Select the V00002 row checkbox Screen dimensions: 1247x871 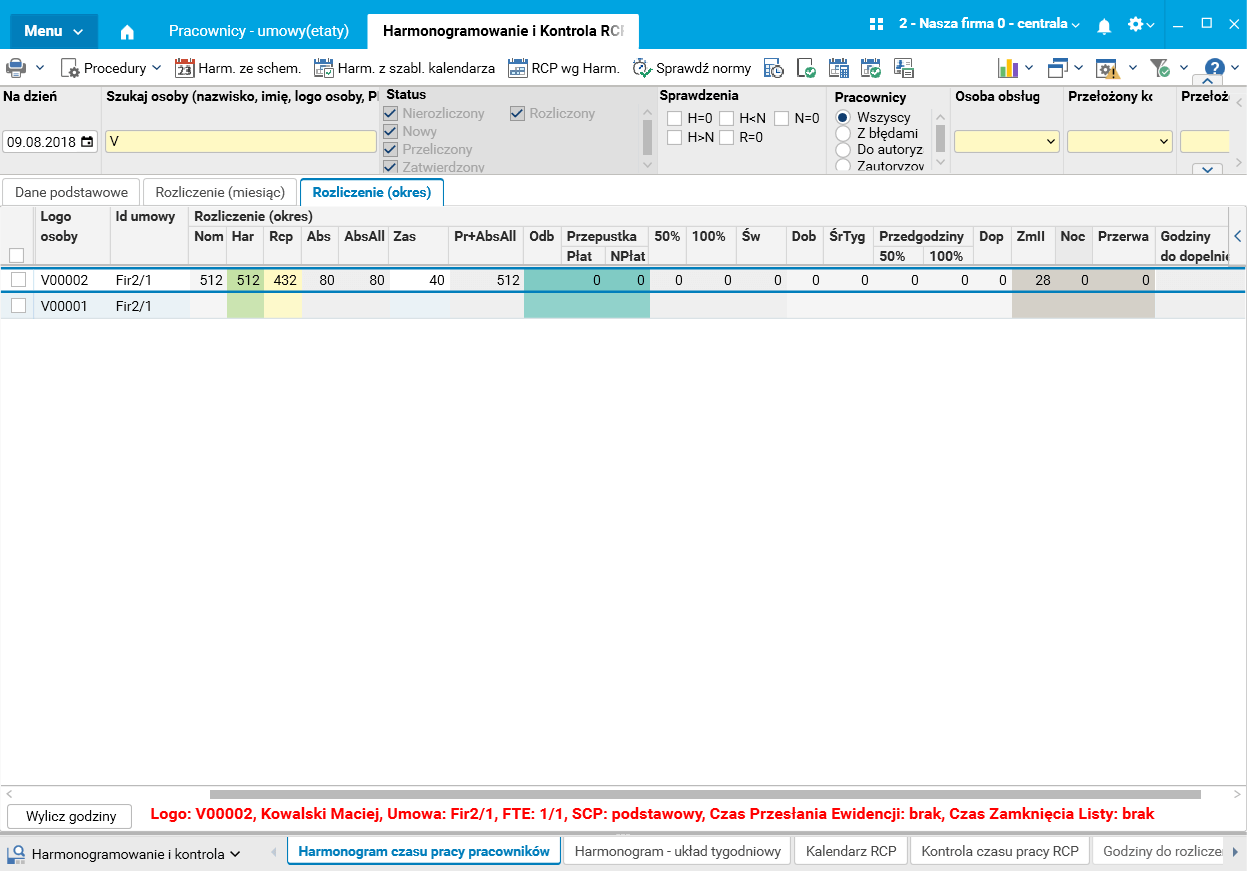(18, 280)
